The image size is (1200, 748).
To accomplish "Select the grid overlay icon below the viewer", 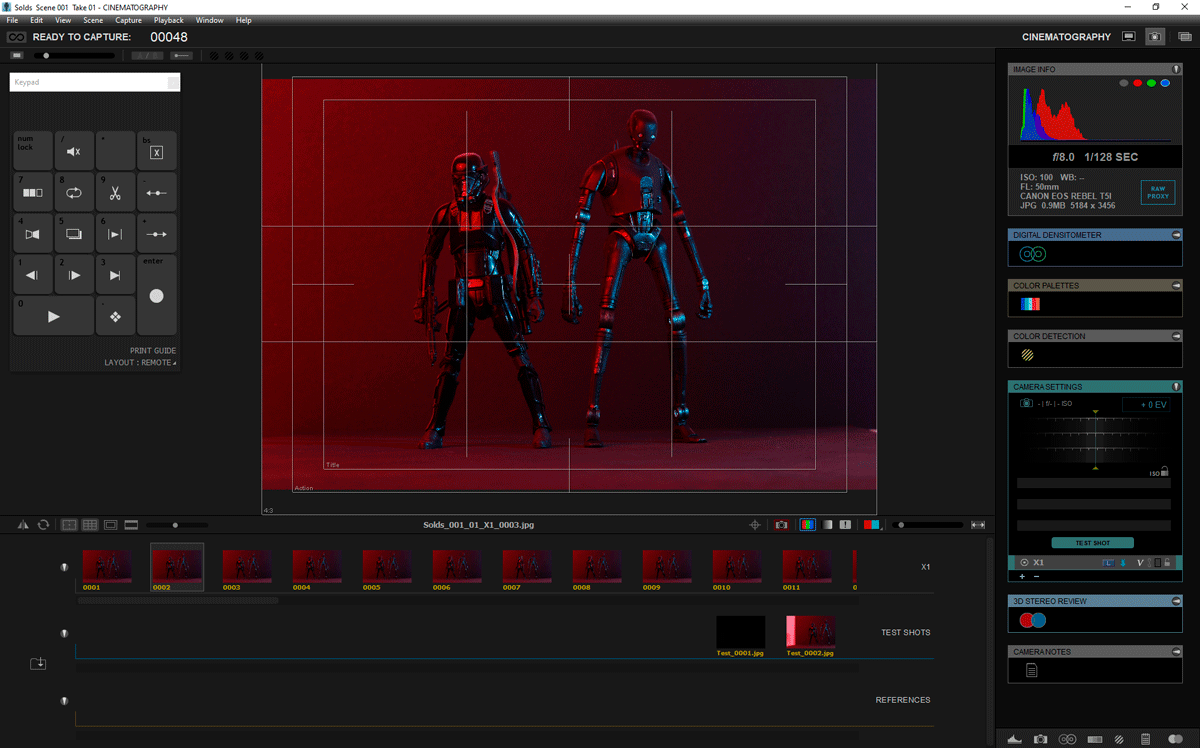I will tap(90, 525).
